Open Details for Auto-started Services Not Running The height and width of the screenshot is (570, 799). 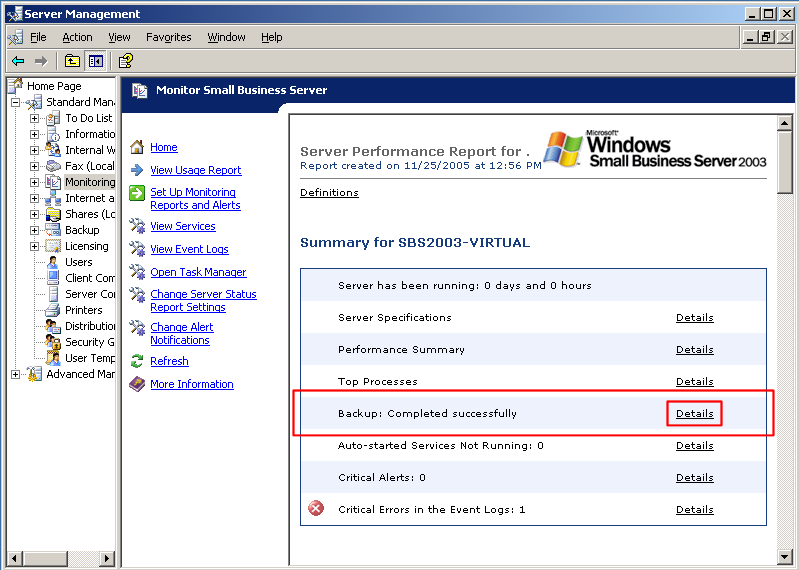click(695, 446)
